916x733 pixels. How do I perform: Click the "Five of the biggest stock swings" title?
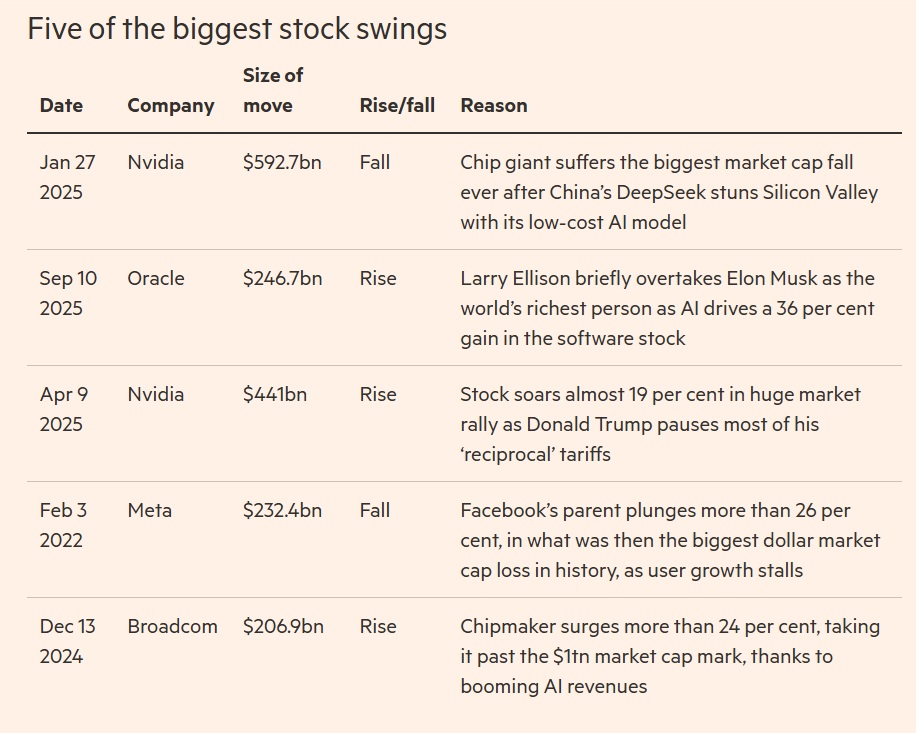tap(237, 29)
